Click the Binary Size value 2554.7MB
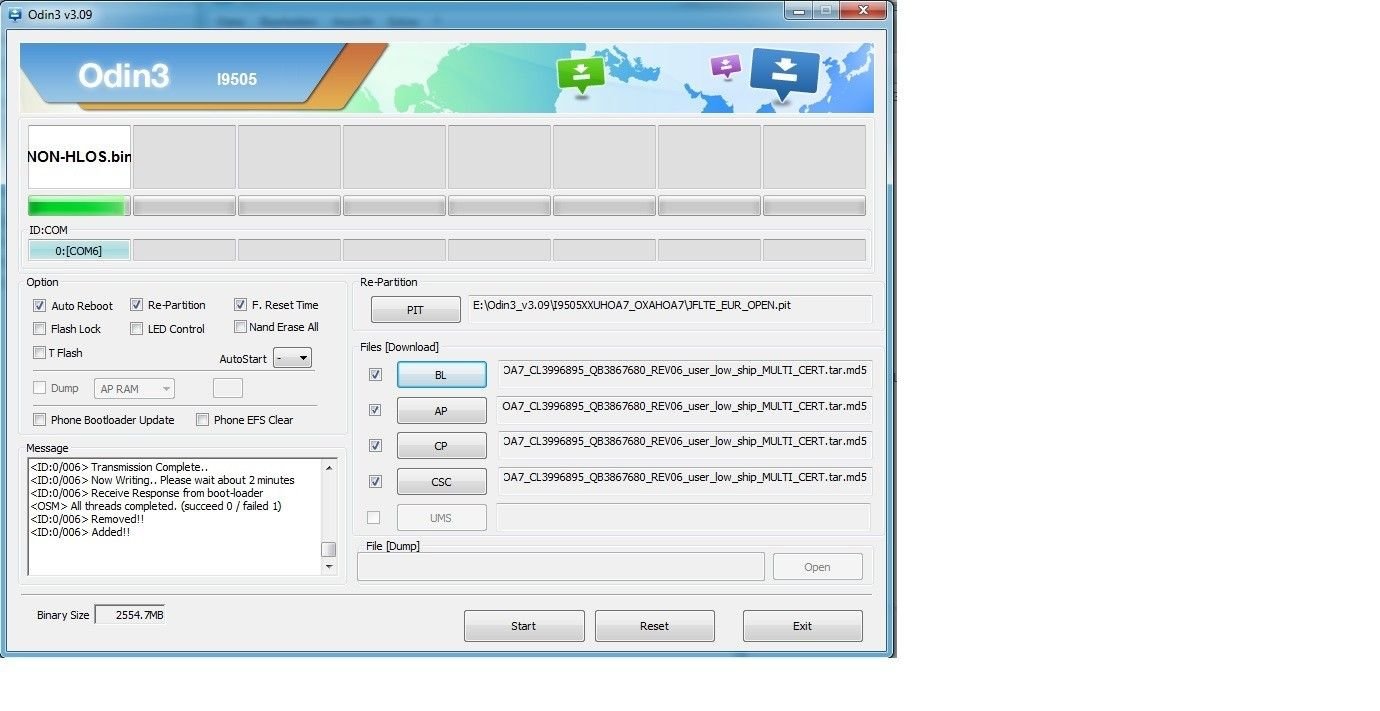Viewport: 1380px width, 711px height. [x=130, y=615]
